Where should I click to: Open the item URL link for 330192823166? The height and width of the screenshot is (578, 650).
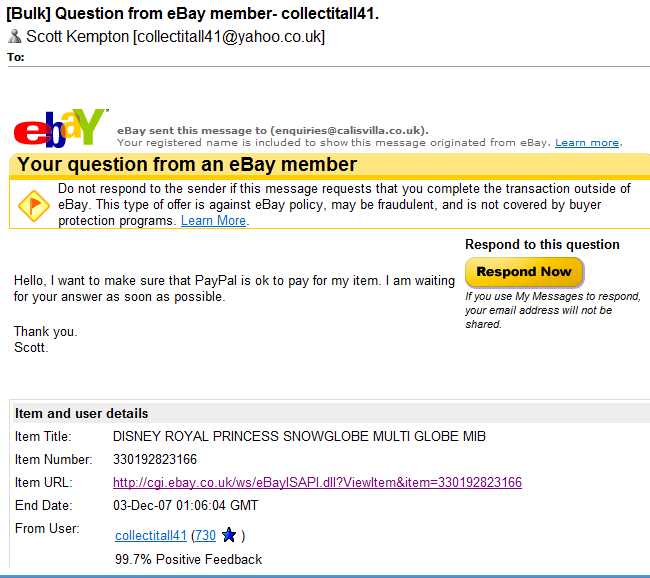317,482
